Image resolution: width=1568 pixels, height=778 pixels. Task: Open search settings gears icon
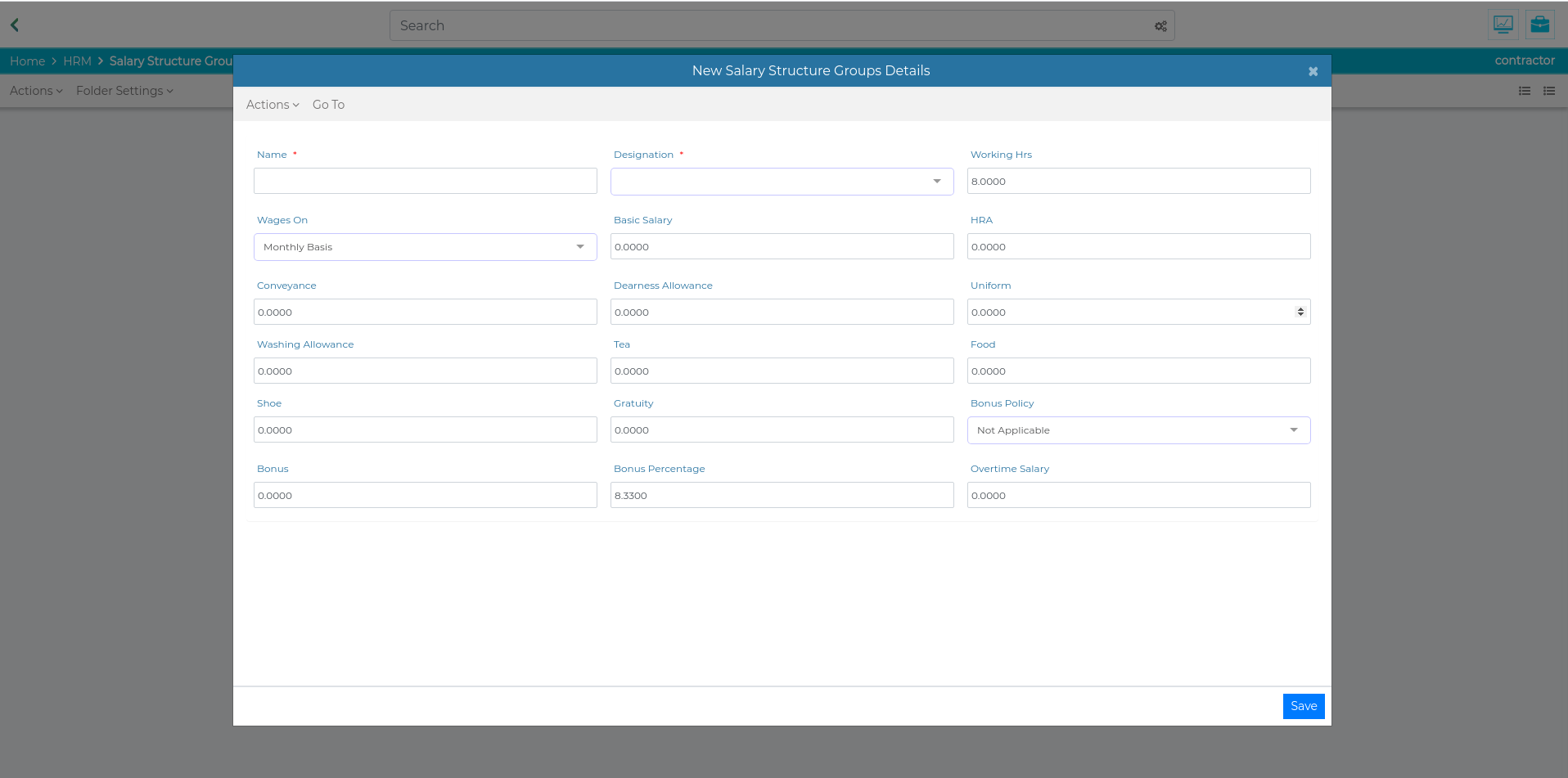[1160, 26]
